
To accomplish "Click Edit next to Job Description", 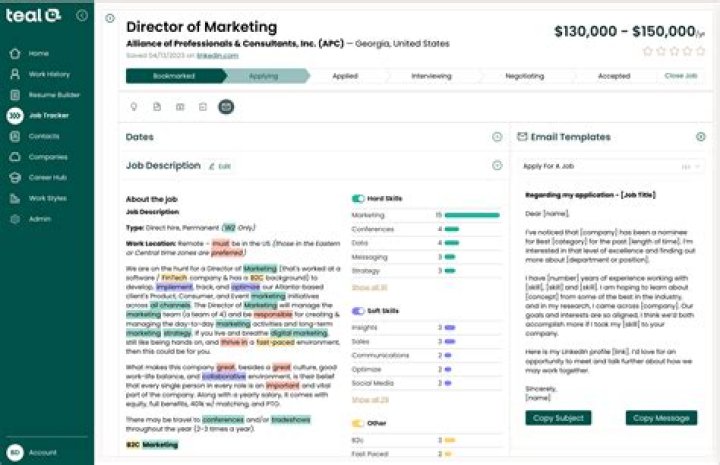I will pos(220,166).
